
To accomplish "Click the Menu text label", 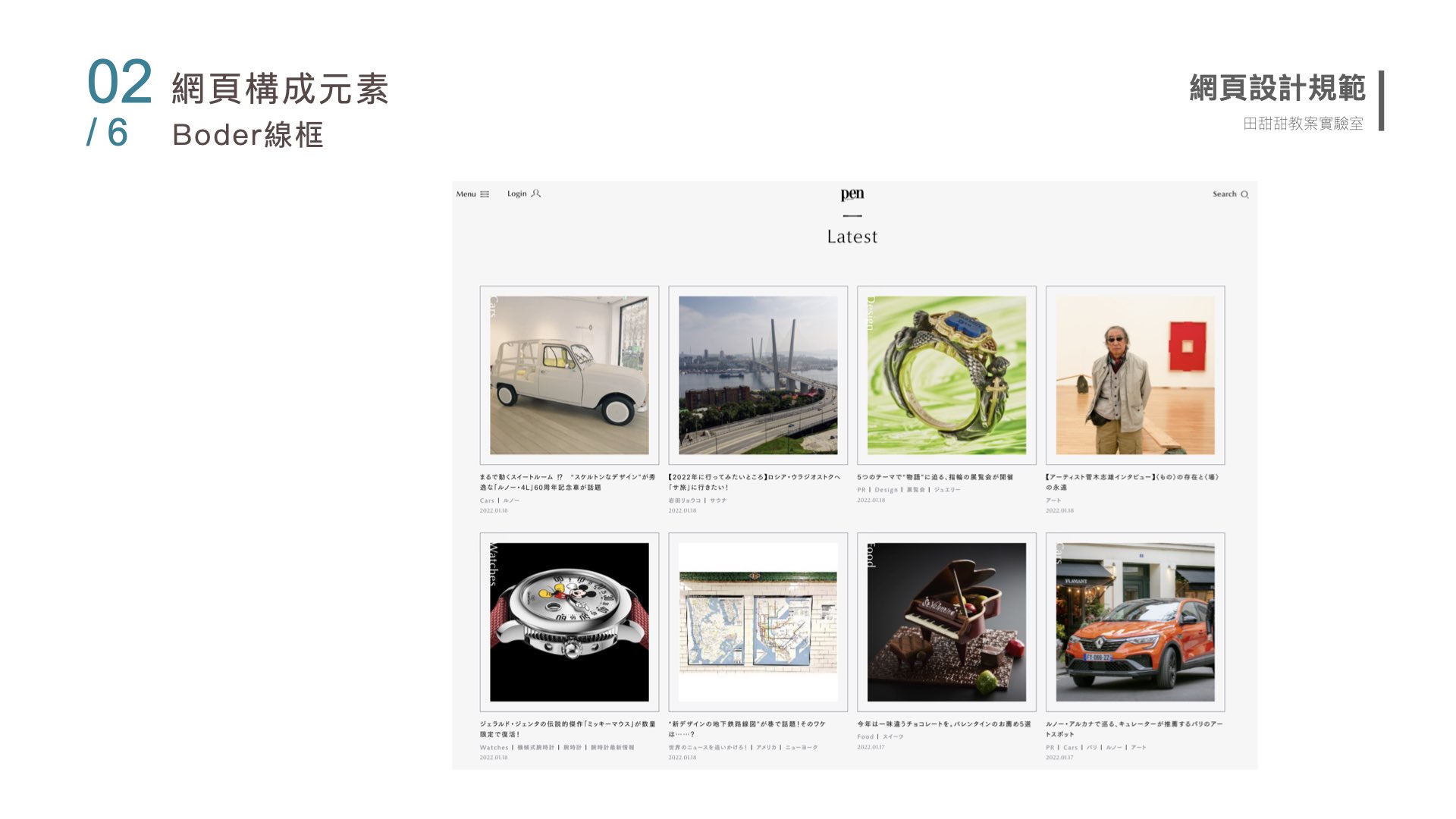I will [x=466, y=194].
